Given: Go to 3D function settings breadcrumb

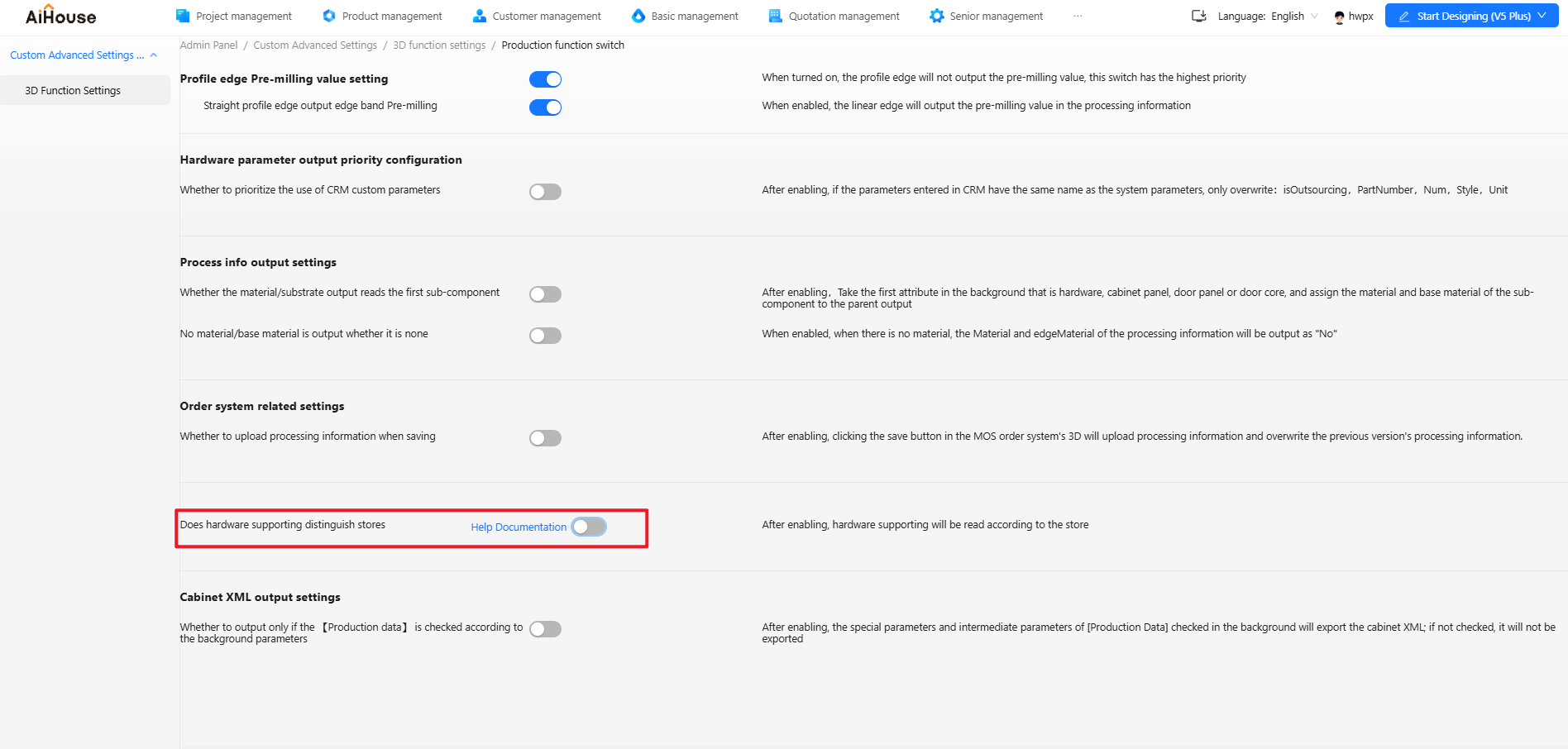Looking at the screenshot, I should (439, 45).
